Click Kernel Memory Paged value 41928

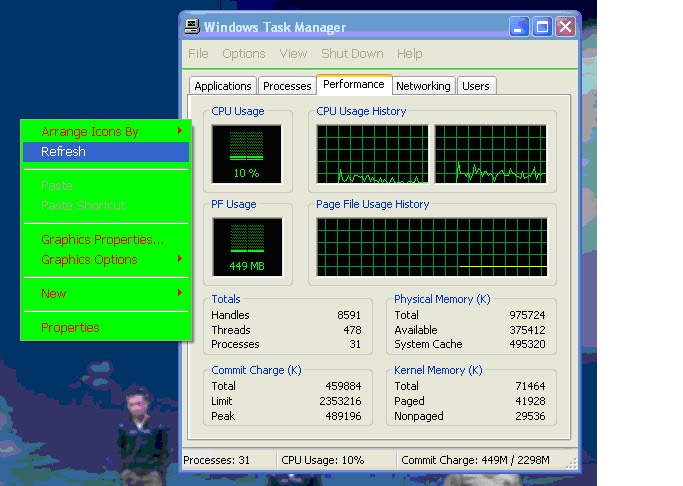click(530, 401)
